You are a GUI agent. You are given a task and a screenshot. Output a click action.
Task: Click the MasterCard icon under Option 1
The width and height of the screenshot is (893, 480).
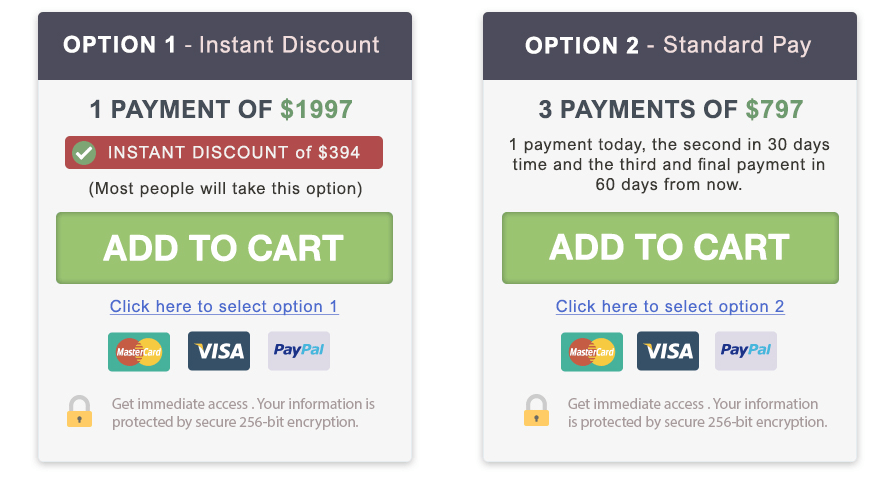139,351
